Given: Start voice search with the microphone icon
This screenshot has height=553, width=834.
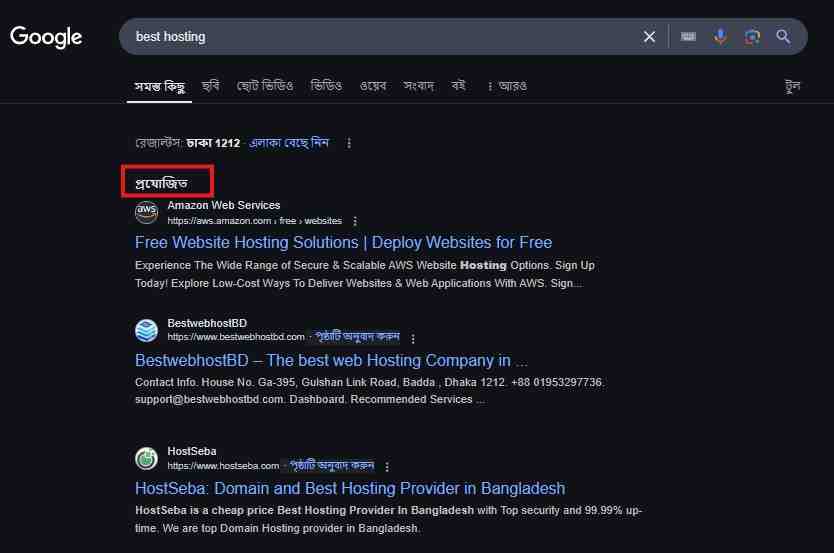Looking at the screenshot, I should coord(720,37).
